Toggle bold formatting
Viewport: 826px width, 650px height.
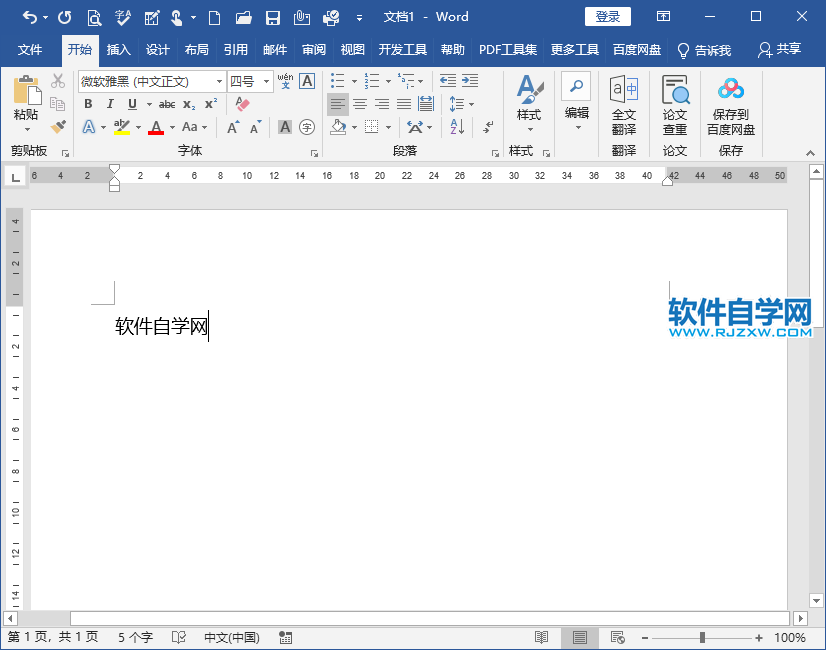coord(88,104)
